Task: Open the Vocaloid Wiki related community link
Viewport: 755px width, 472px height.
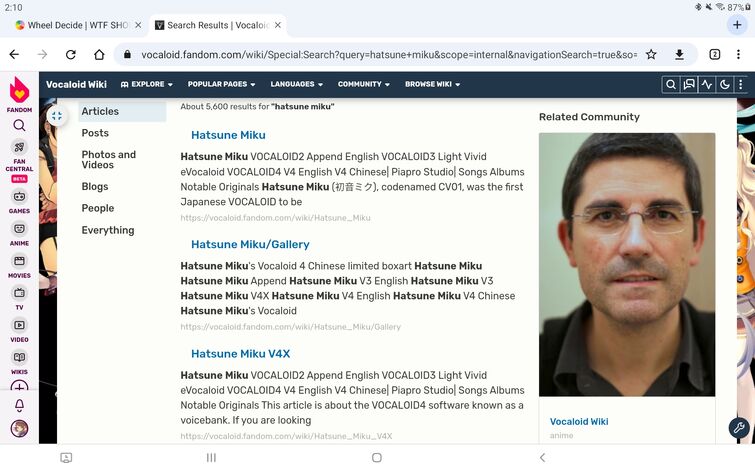Action: click(579, 421)
